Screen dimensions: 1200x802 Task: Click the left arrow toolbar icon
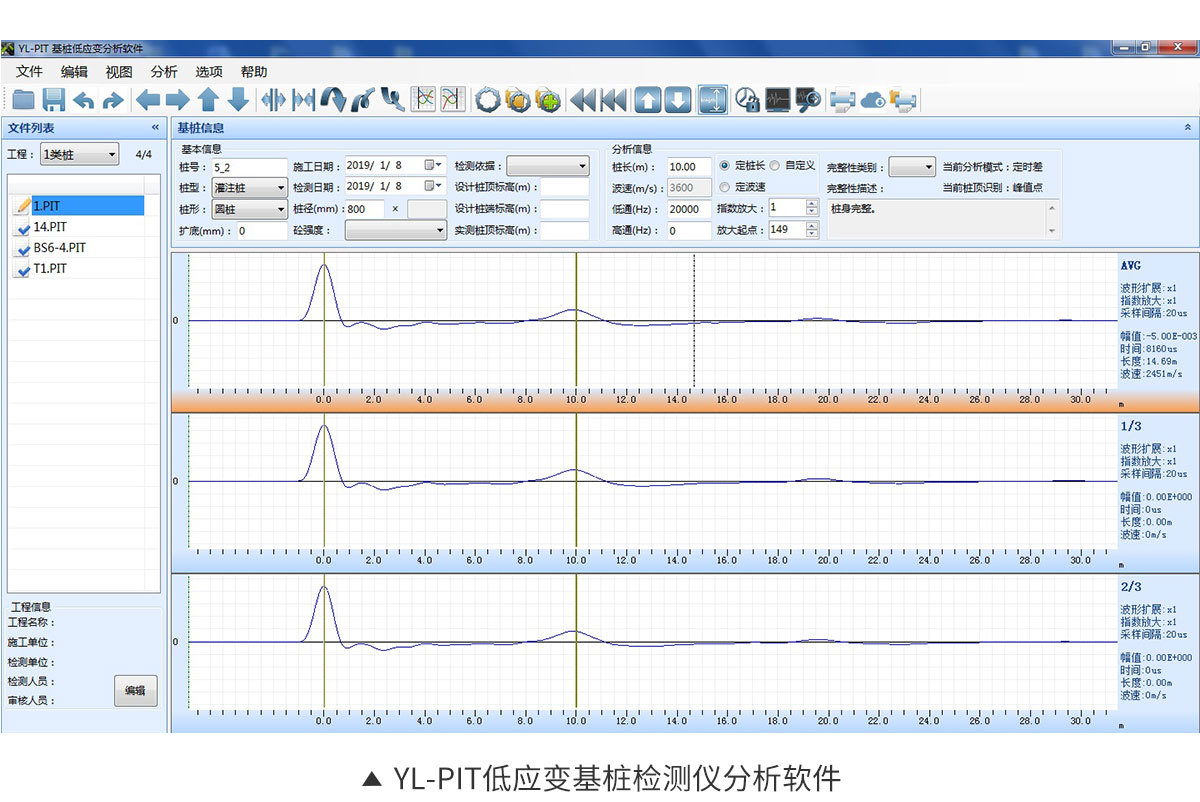148,99
